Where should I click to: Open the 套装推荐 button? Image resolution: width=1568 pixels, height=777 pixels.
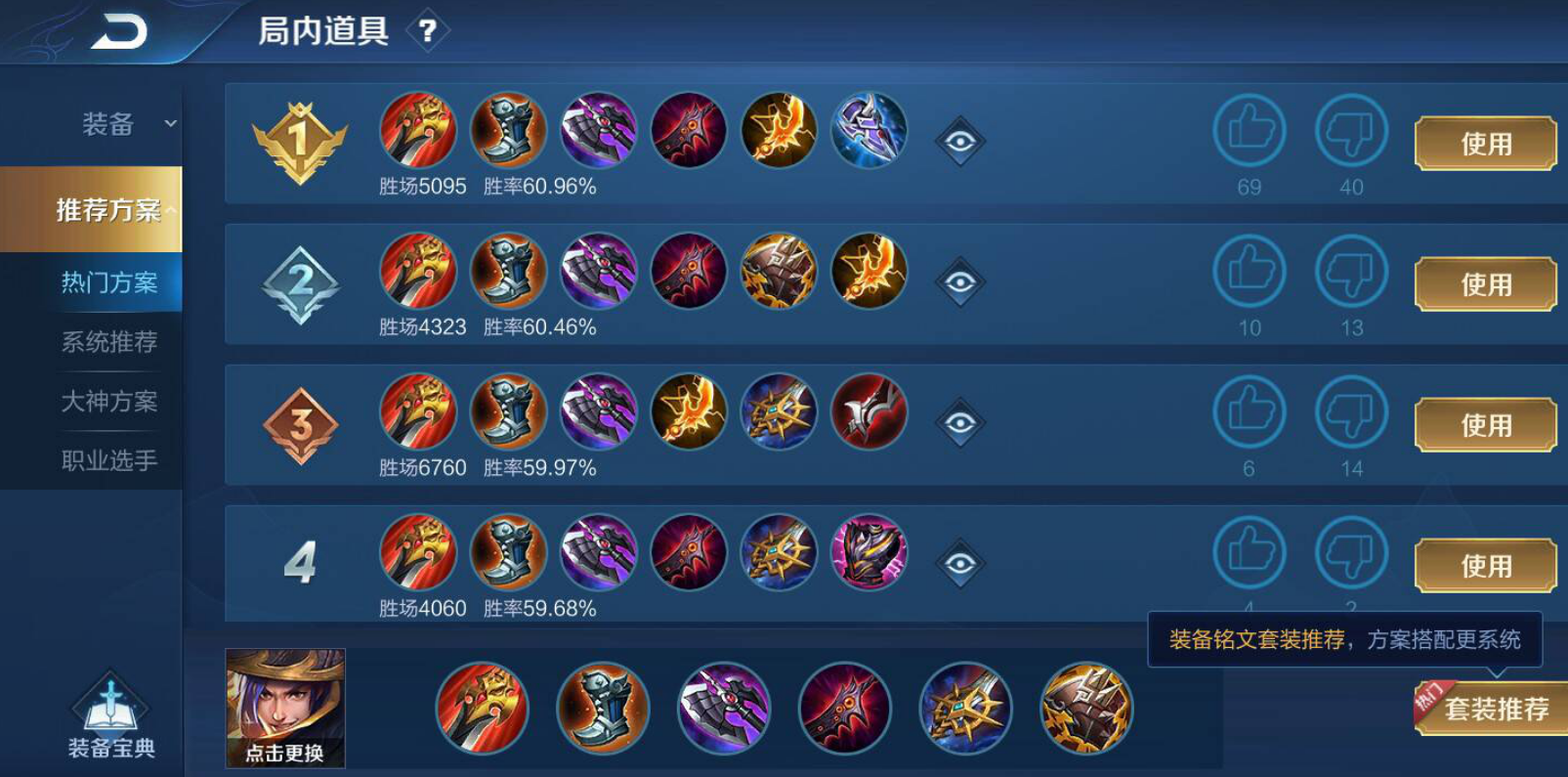click(1492, 708)
